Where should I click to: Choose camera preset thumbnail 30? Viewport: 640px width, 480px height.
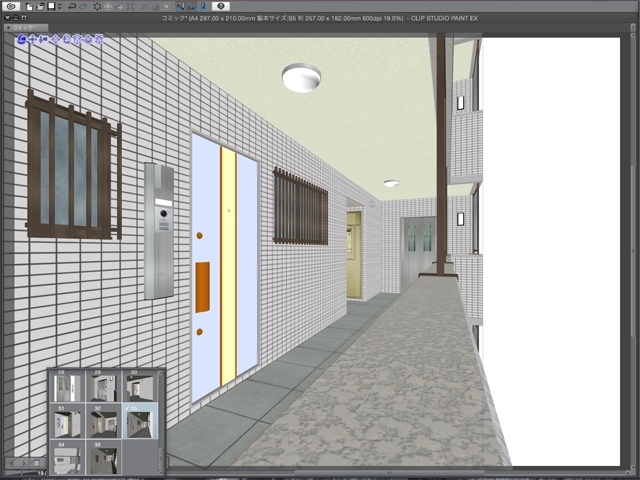pyautogui.click(x=140, y=386)
